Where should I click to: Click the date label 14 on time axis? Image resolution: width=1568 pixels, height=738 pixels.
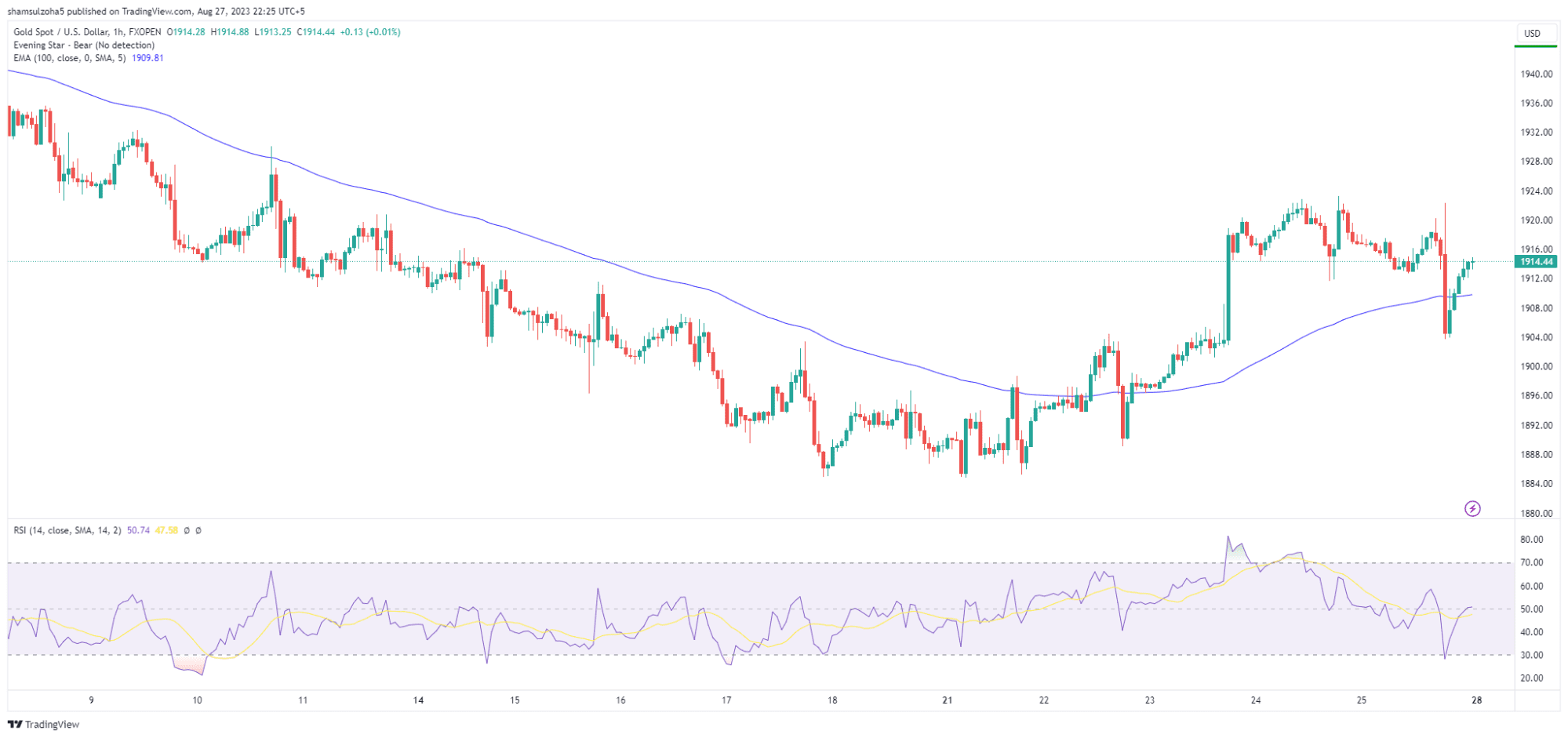click(419, 700)
